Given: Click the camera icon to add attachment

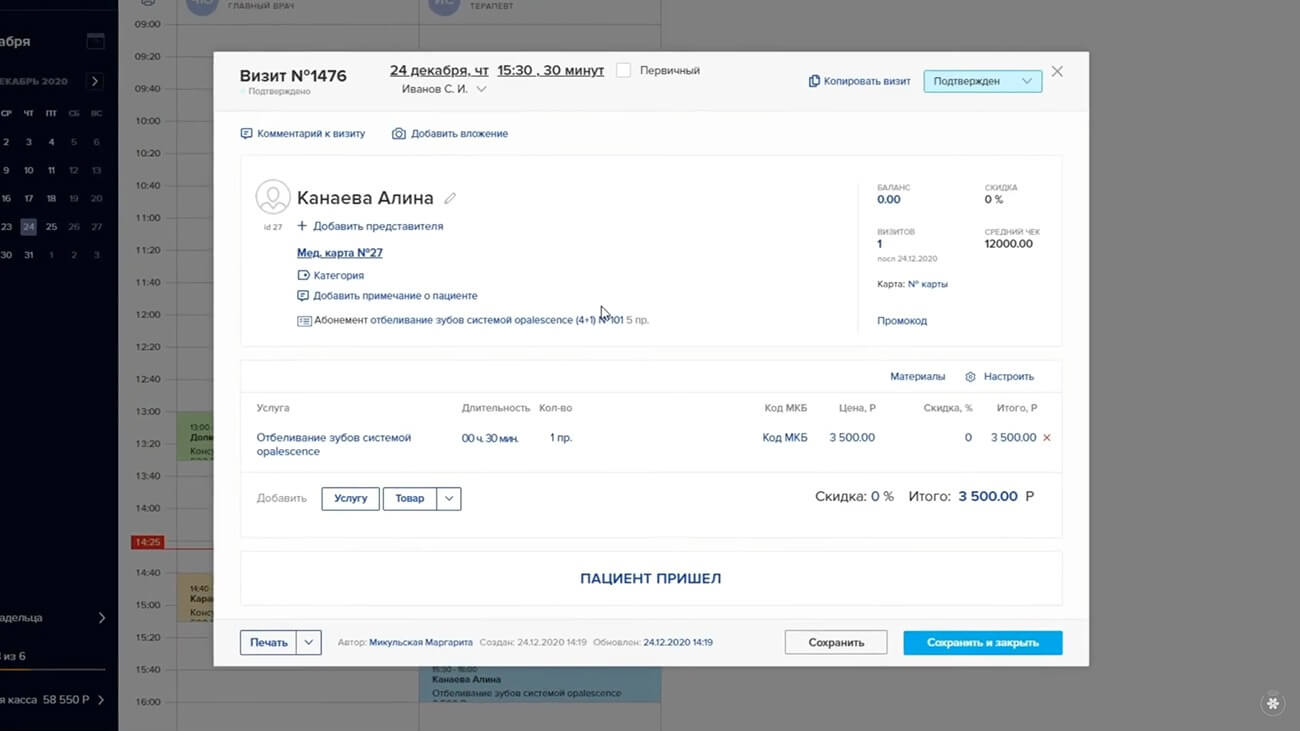Looking at the screenshot, I should (399, 134).
